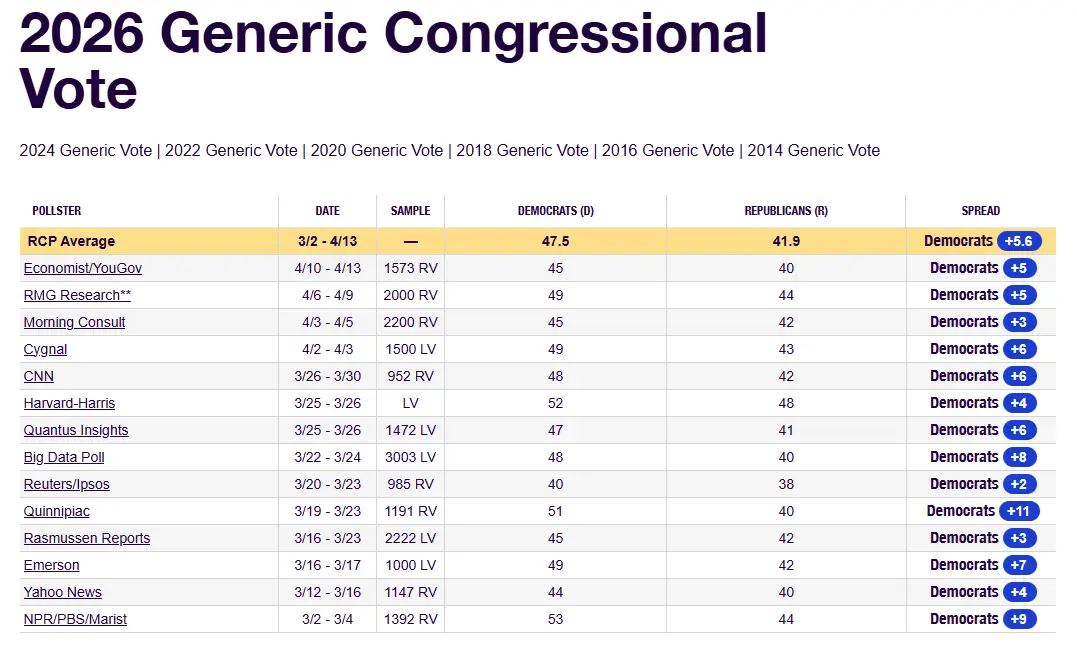The image size is (1077, 648).
Task: Navigate to 2016 Generic Vote
Action: click(668, 151)
